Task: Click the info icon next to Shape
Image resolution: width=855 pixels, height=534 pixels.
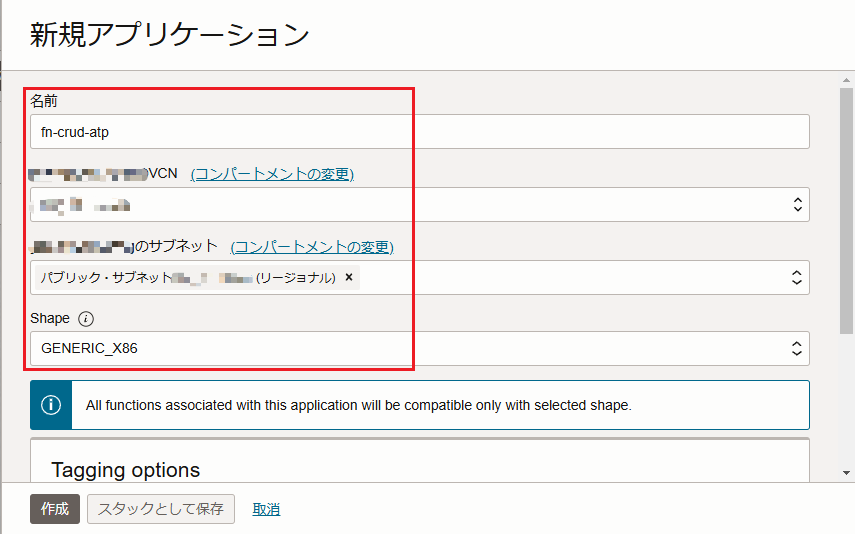Action: click(x=86, y=319)
